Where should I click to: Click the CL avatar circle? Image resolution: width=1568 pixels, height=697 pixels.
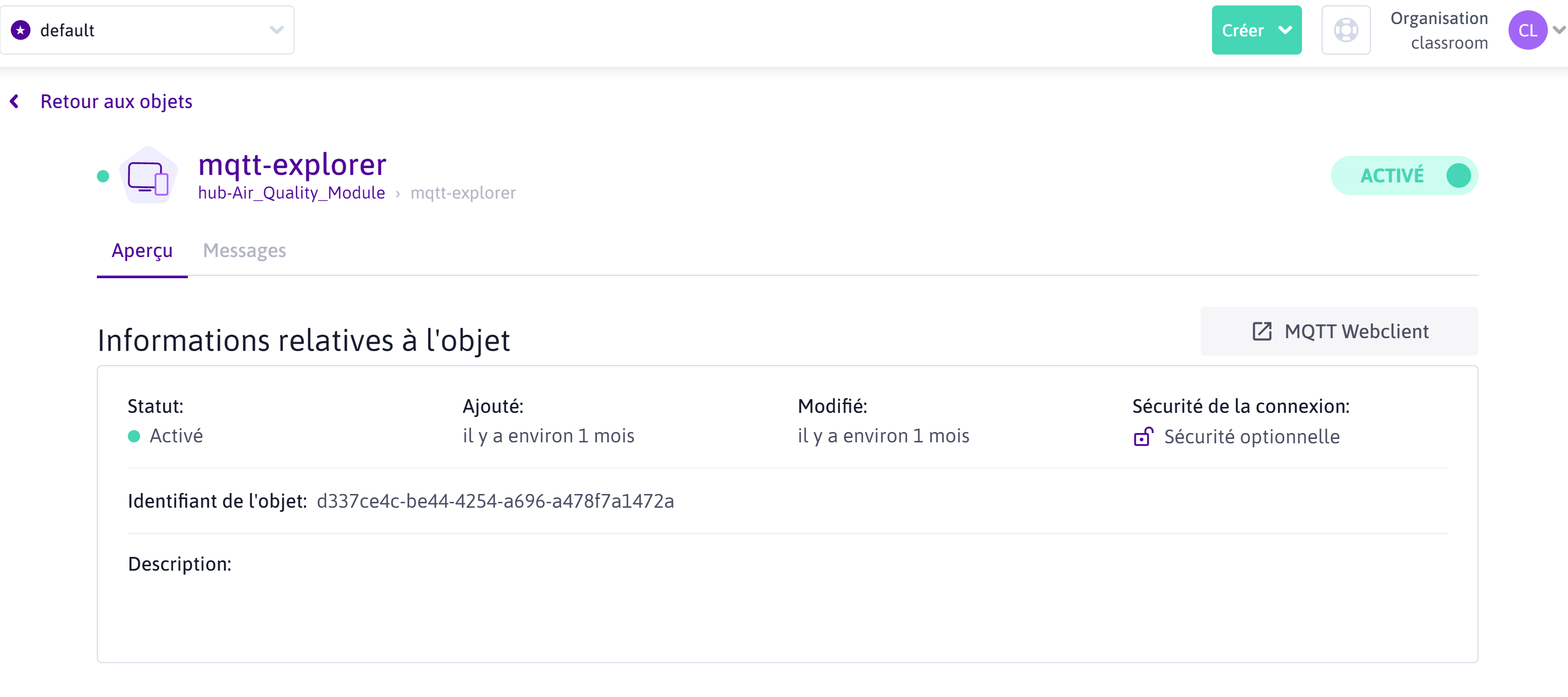coord(1529,29)
